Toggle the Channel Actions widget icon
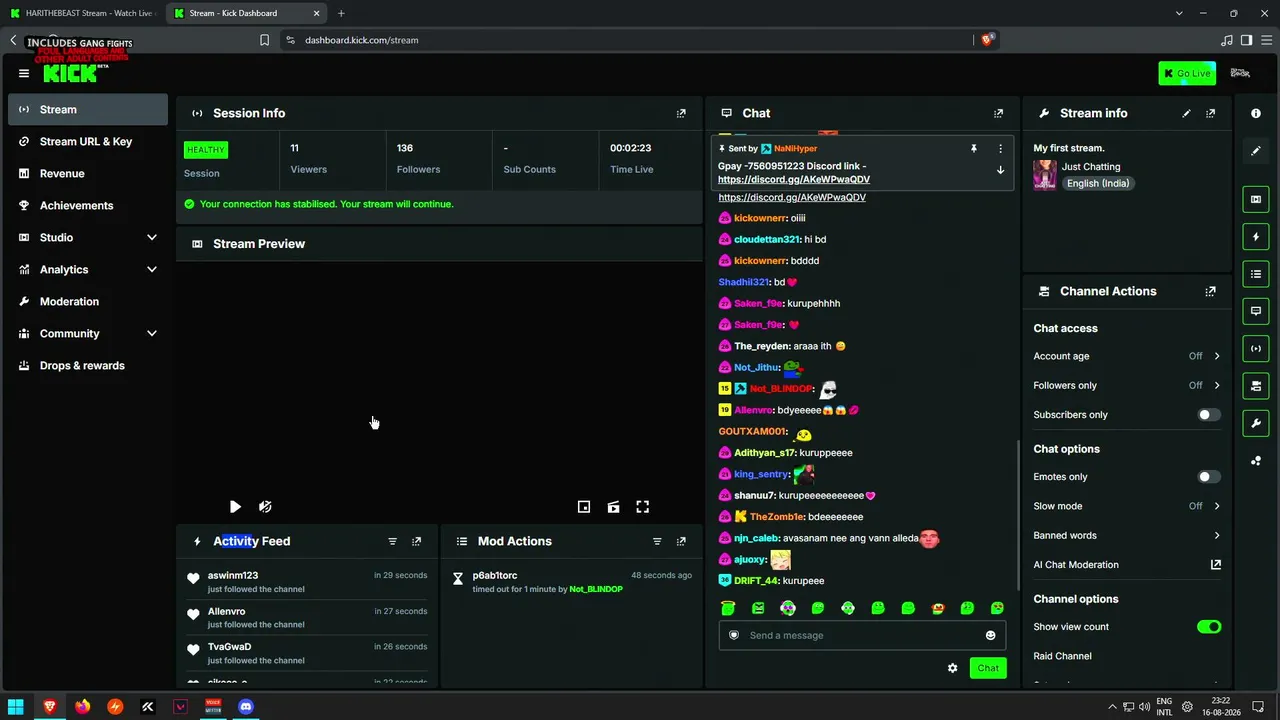 [x=1256, y=386]
